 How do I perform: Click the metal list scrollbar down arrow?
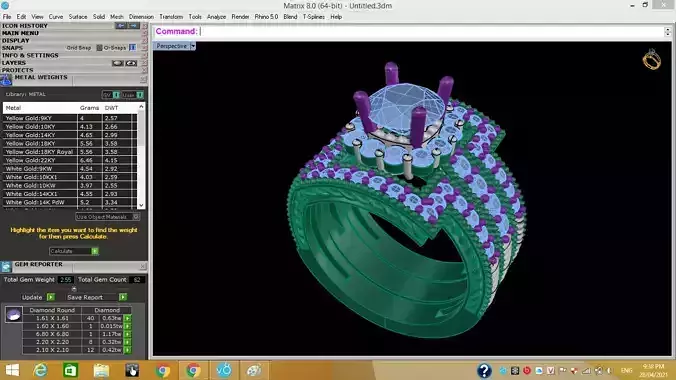pos(141,205)
